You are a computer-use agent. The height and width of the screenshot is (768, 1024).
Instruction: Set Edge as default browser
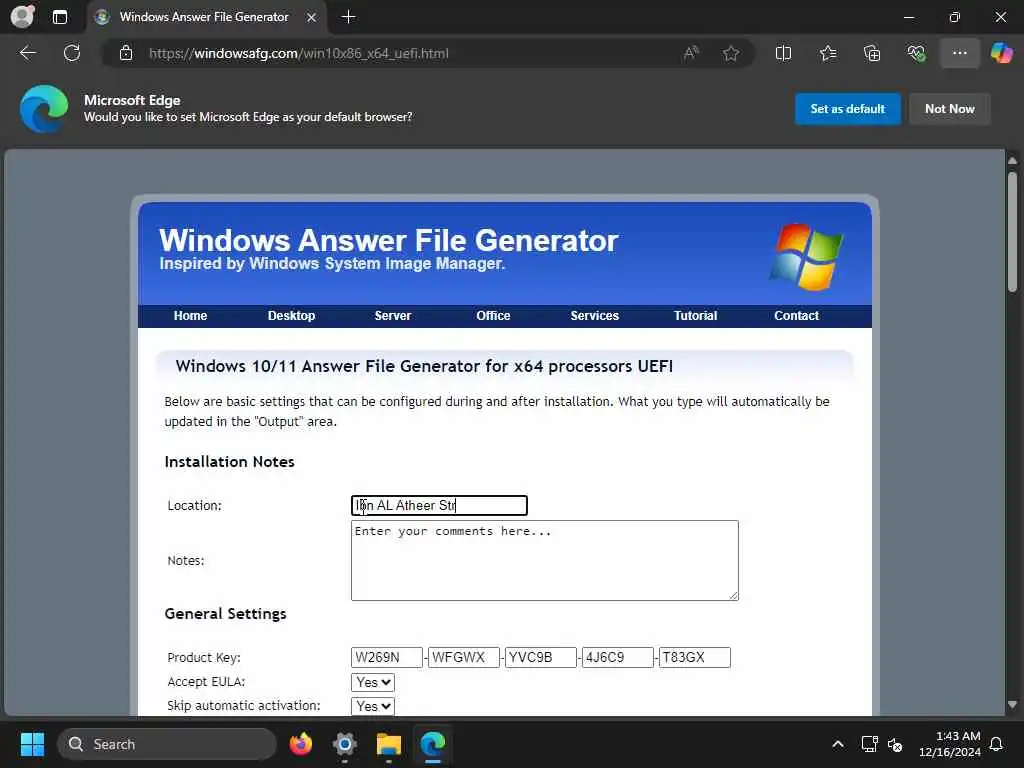[847, 108]
